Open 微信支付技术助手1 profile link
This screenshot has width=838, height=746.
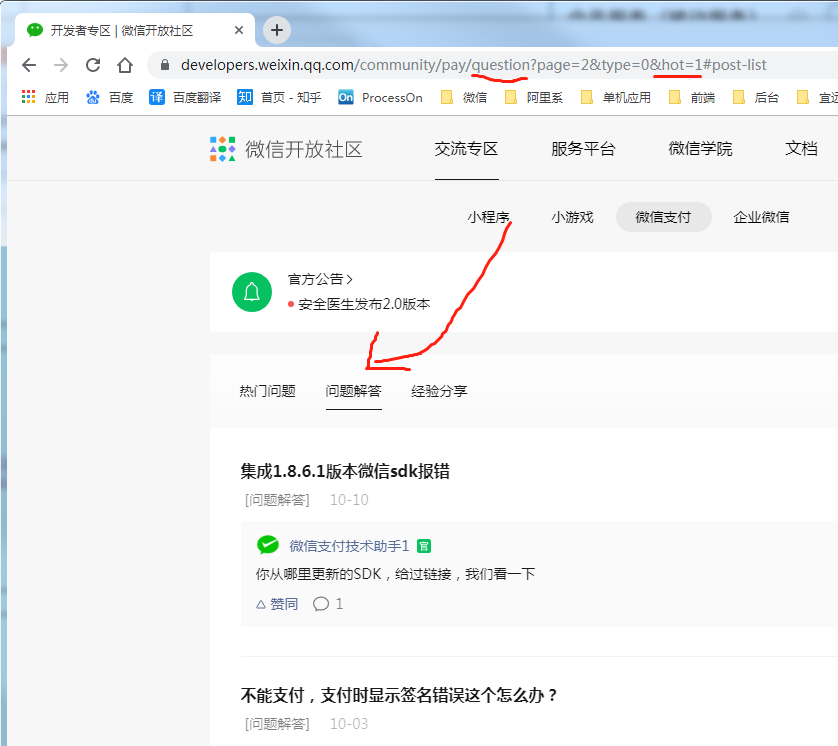coord(349,546)
